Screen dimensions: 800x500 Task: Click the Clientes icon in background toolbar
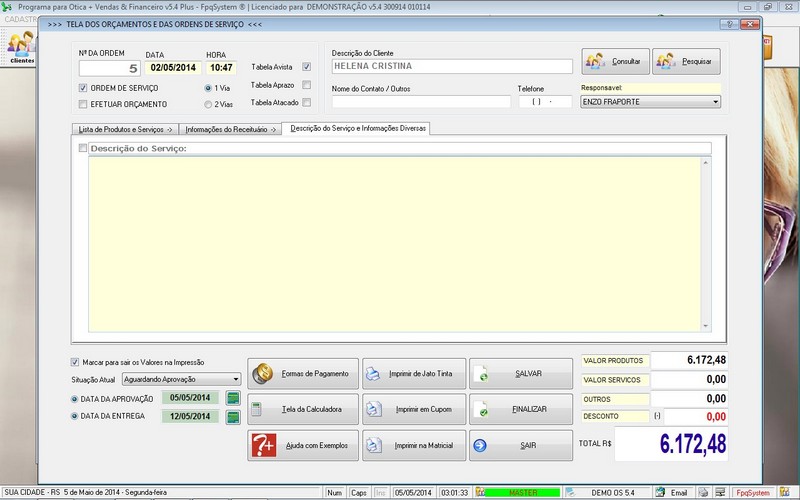(20, 46)
